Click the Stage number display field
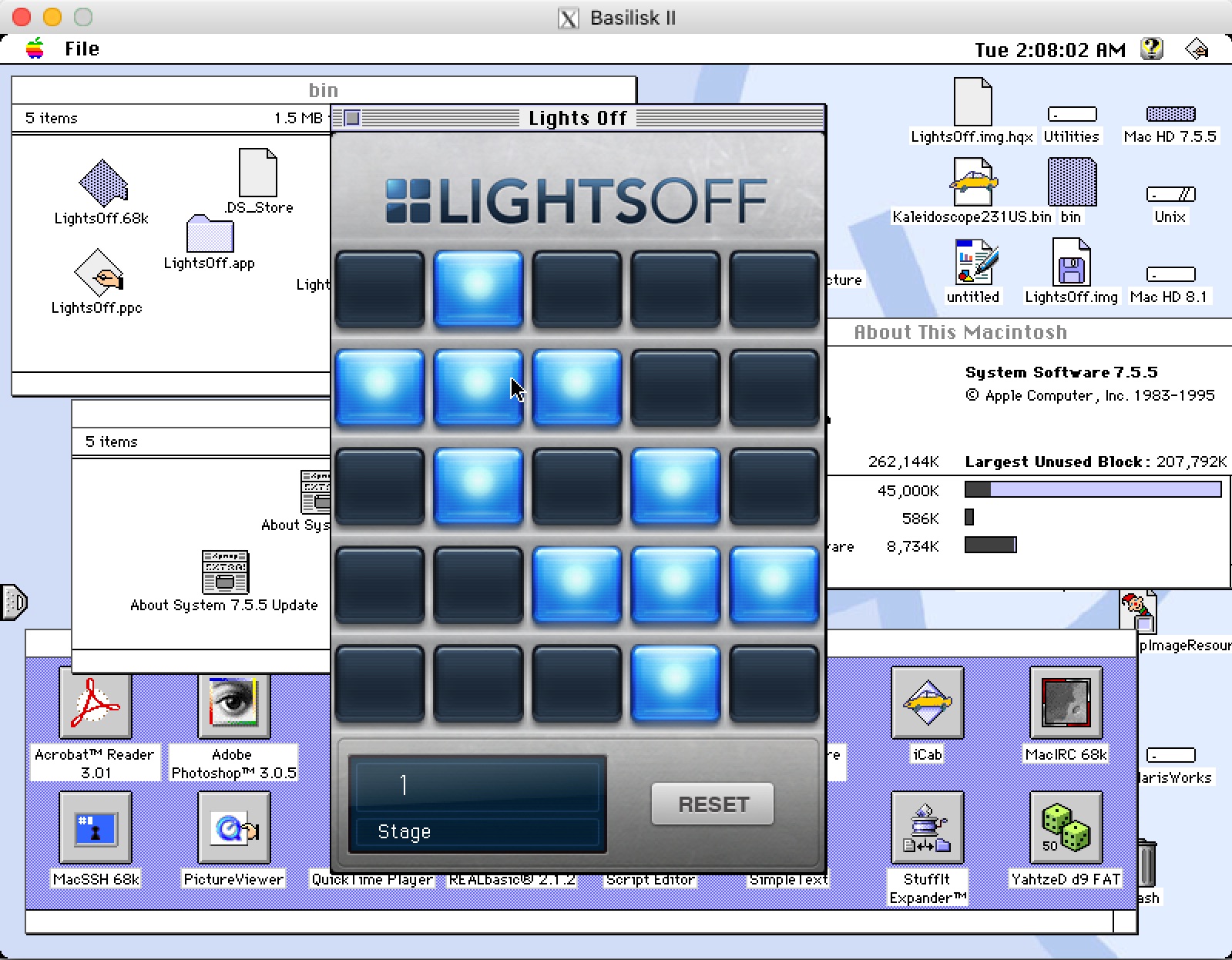The image size is (1232, 960). 478,786
